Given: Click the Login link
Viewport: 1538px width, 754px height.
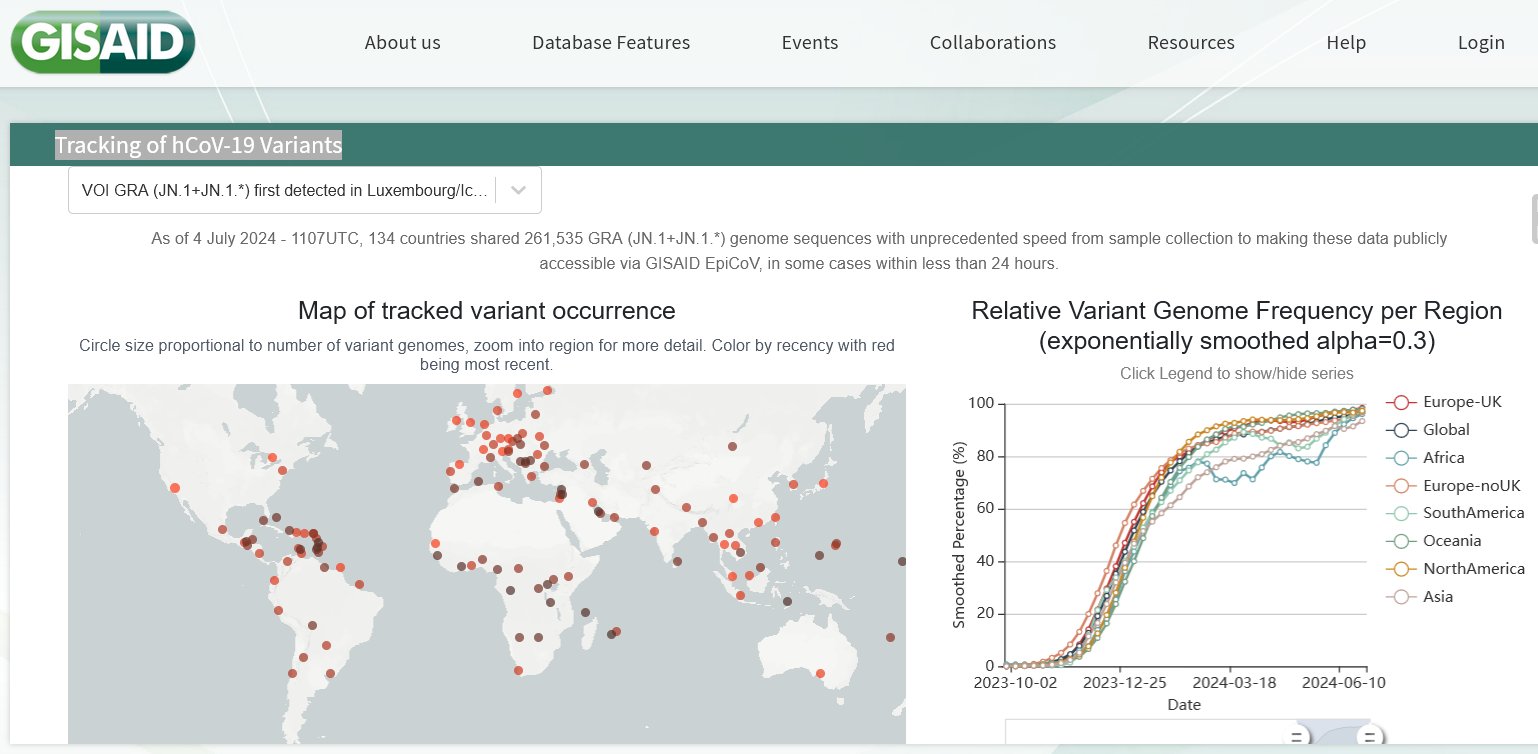Looking at the screenshot, I should pyautogui.click(x=1481, y=43).
